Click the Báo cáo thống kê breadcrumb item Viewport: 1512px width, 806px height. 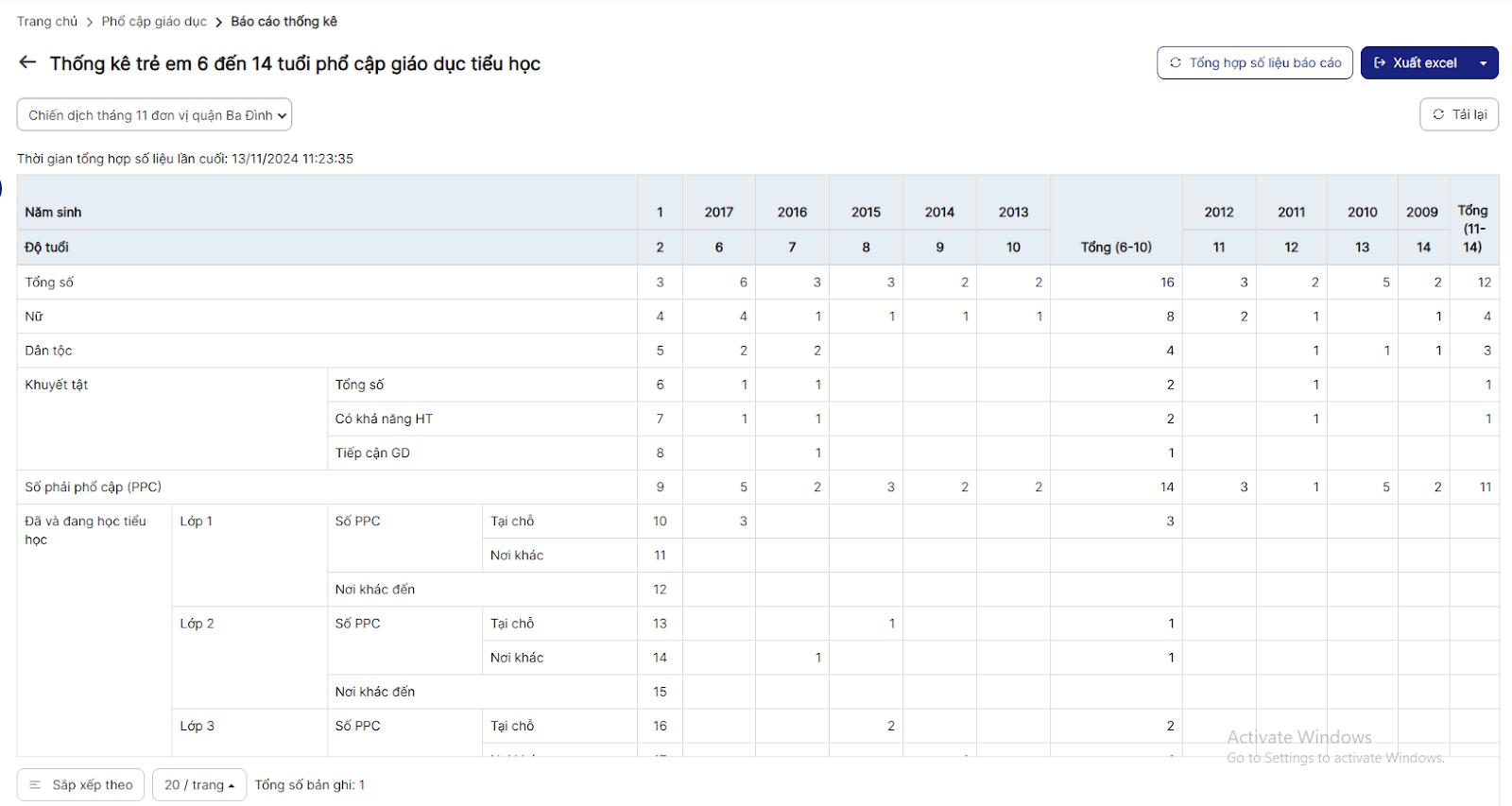283,22
